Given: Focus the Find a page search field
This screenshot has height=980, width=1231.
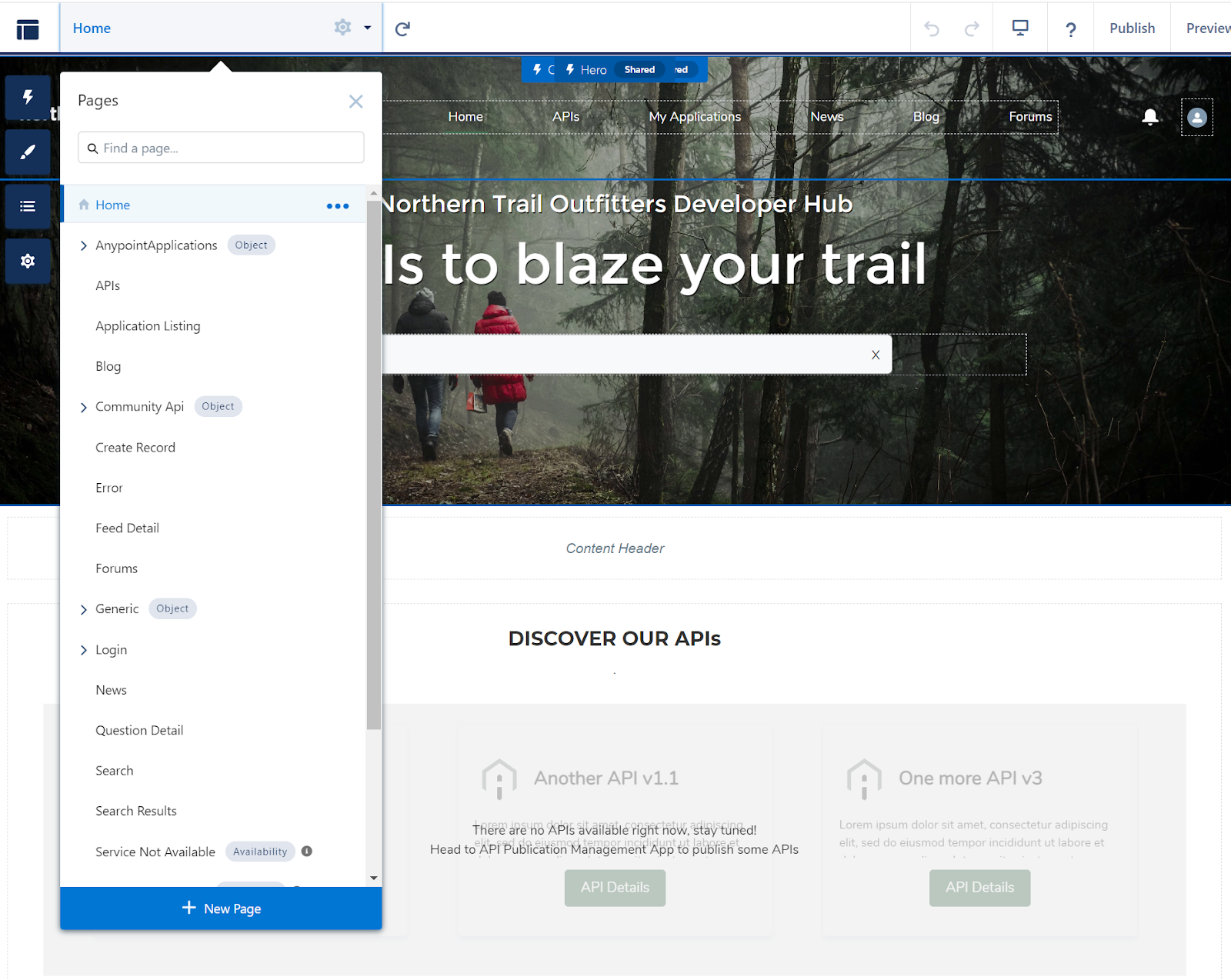Looking at the screenshot, I should (221, 148).
